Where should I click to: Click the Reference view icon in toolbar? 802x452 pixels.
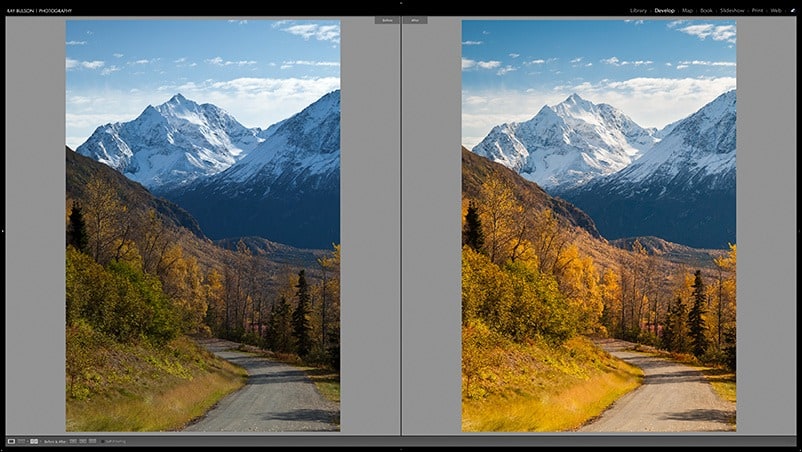coord(22,441)
